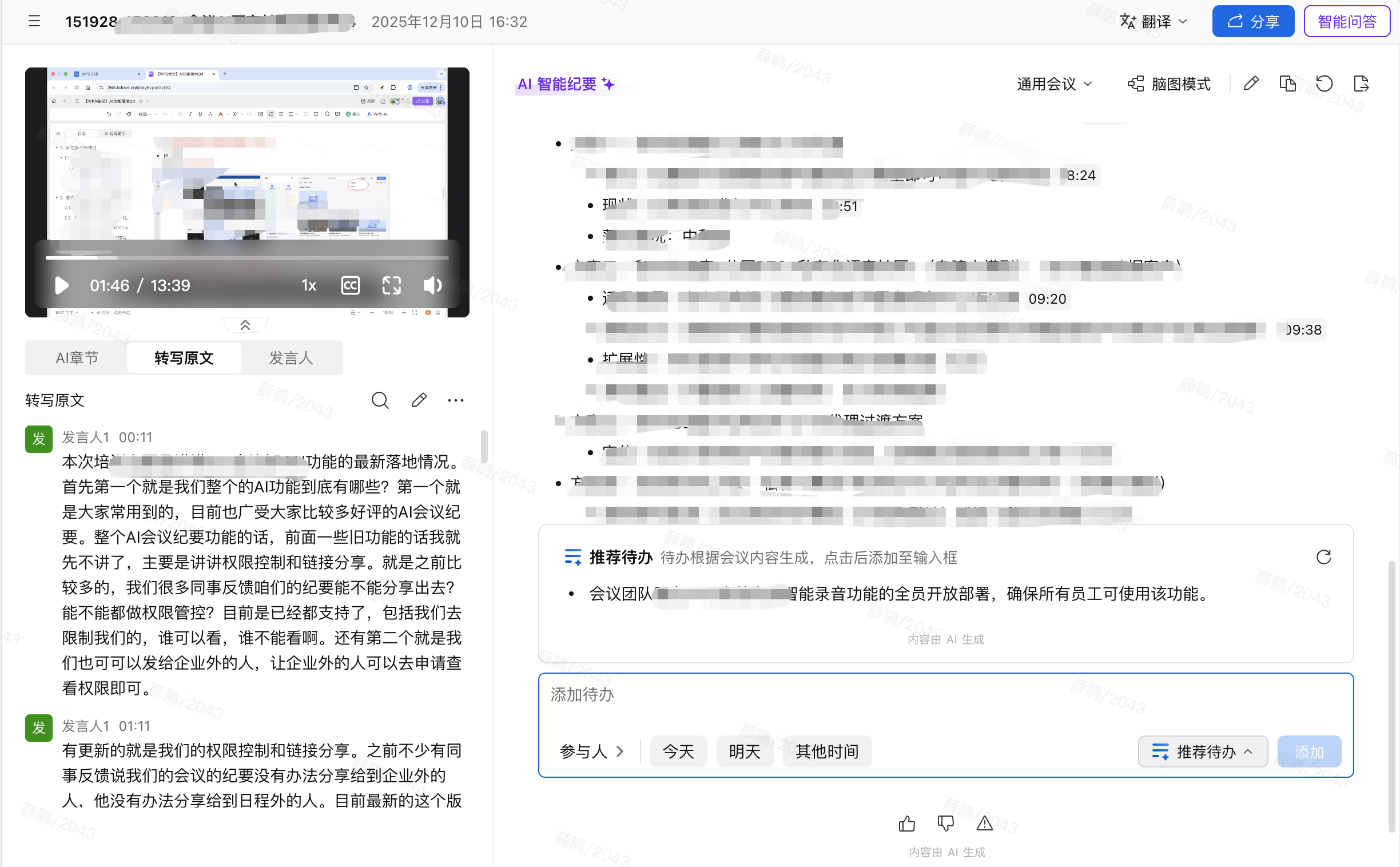Choose 其他时间 for the todo
The image size is (1400, 867).
(x=827, y=751)
